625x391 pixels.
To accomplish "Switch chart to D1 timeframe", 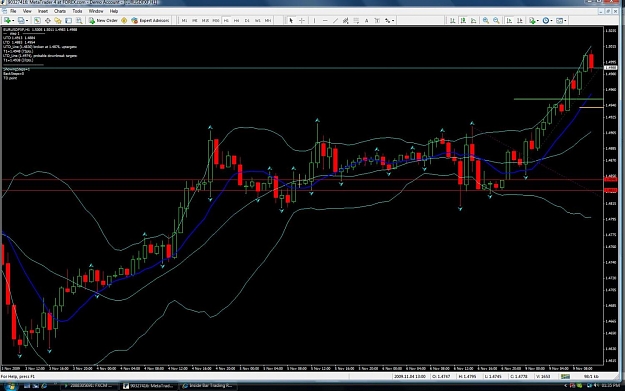I will [x=247, y=20].
